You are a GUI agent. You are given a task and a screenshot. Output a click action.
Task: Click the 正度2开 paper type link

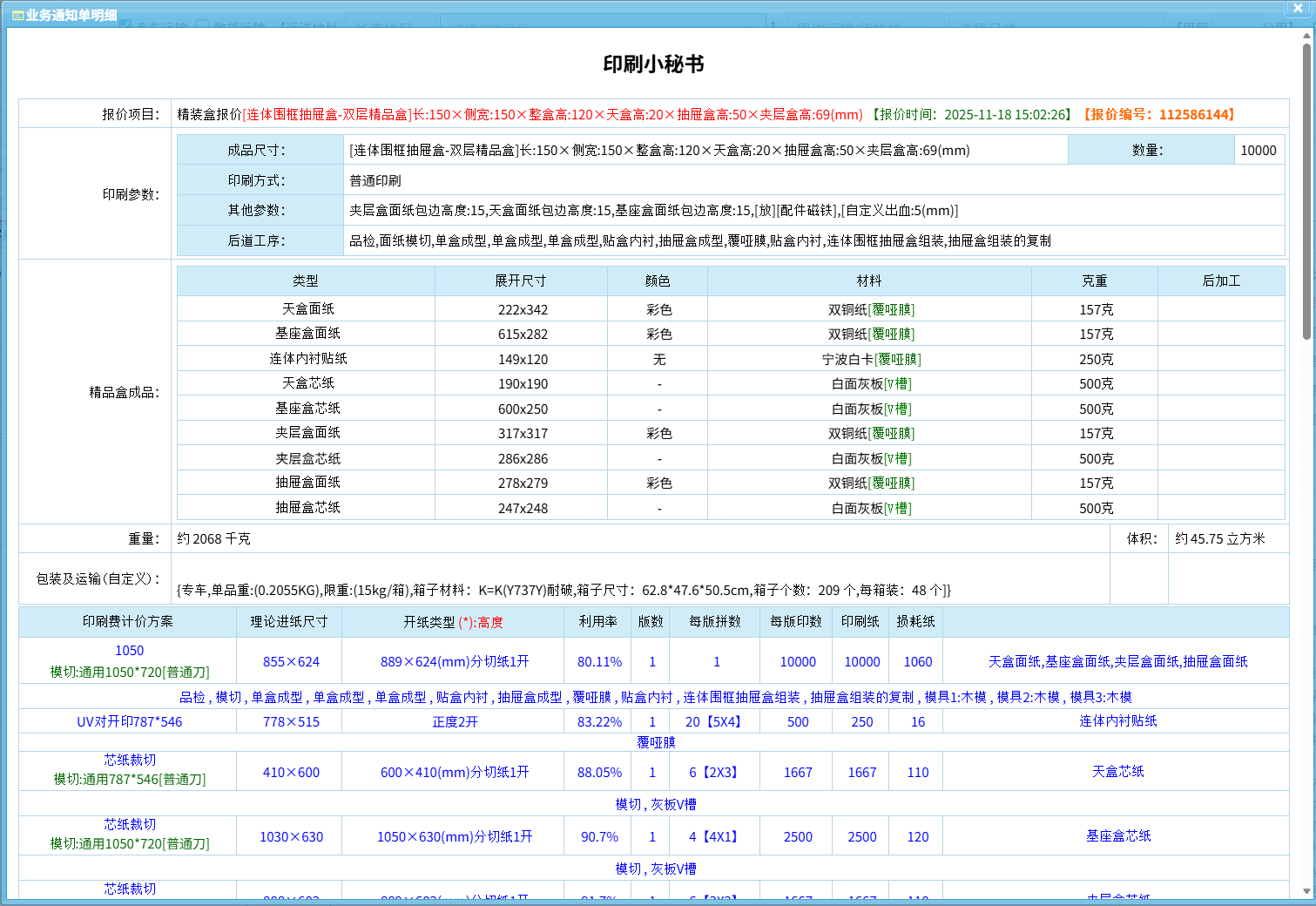click(x=454, y=722)
